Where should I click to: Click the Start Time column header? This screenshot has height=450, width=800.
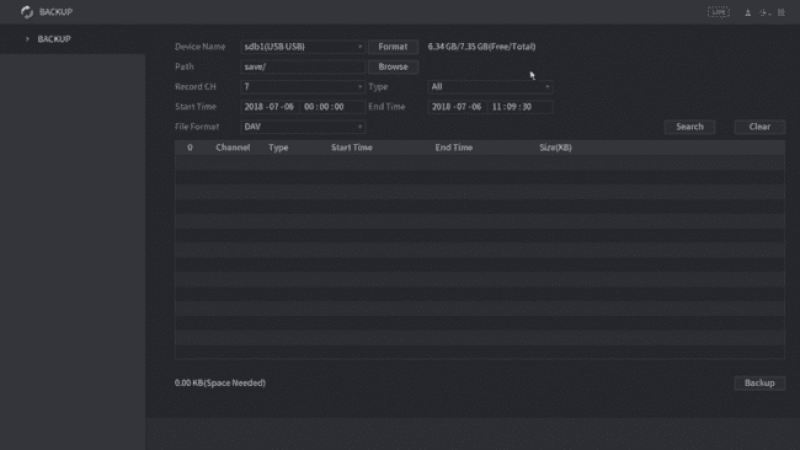click(x=352, y=147)
